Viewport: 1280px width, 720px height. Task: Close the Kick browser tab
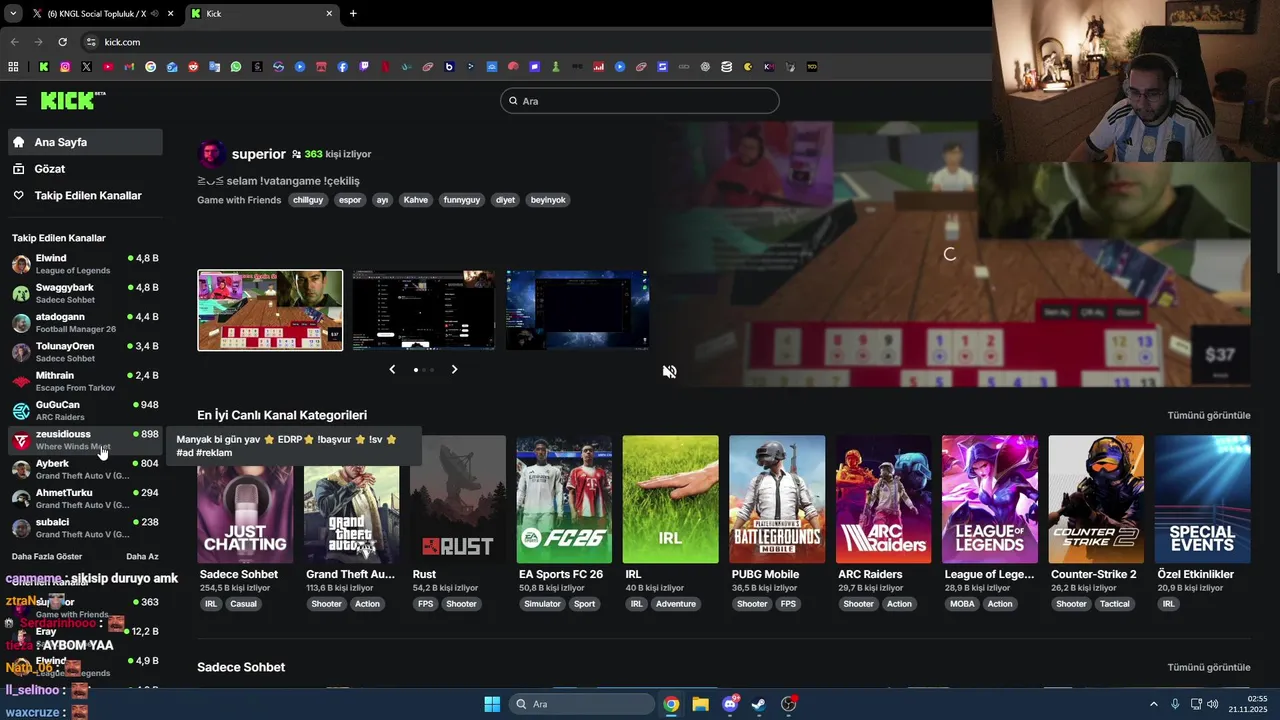point(329,14)
